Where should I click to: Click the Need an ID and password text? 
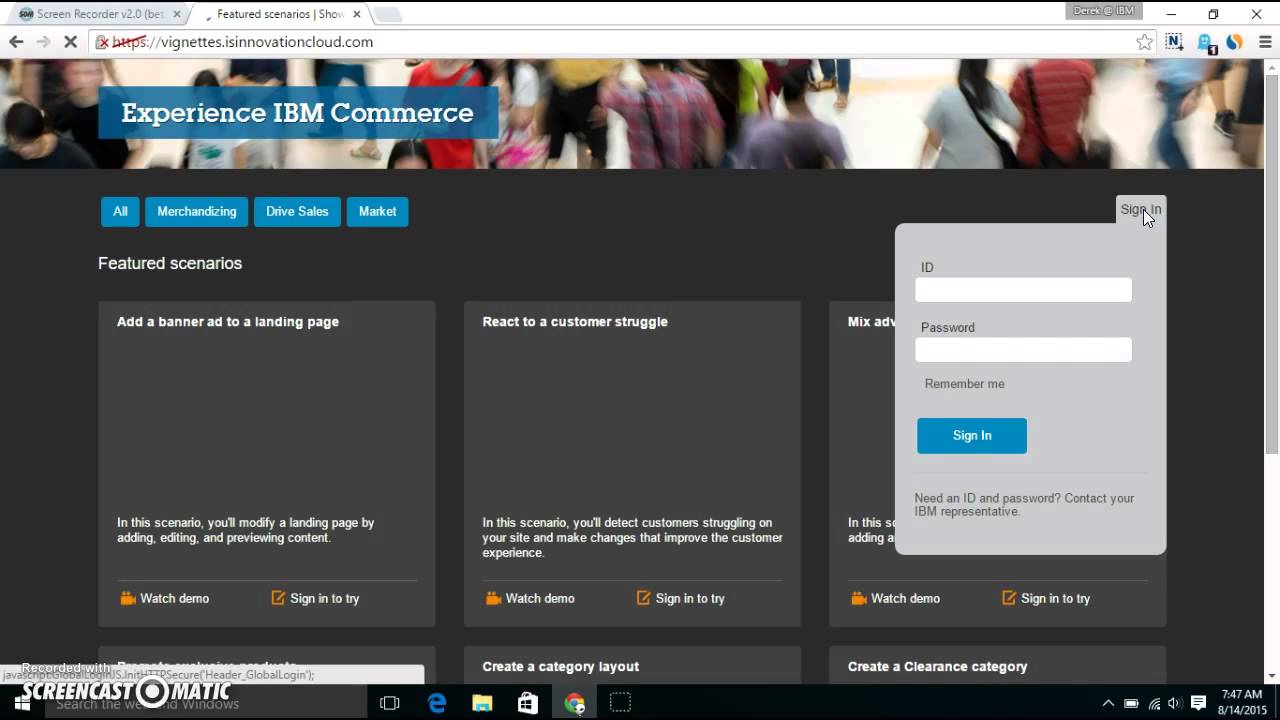pyautogui.click(x=1024, y=505)
